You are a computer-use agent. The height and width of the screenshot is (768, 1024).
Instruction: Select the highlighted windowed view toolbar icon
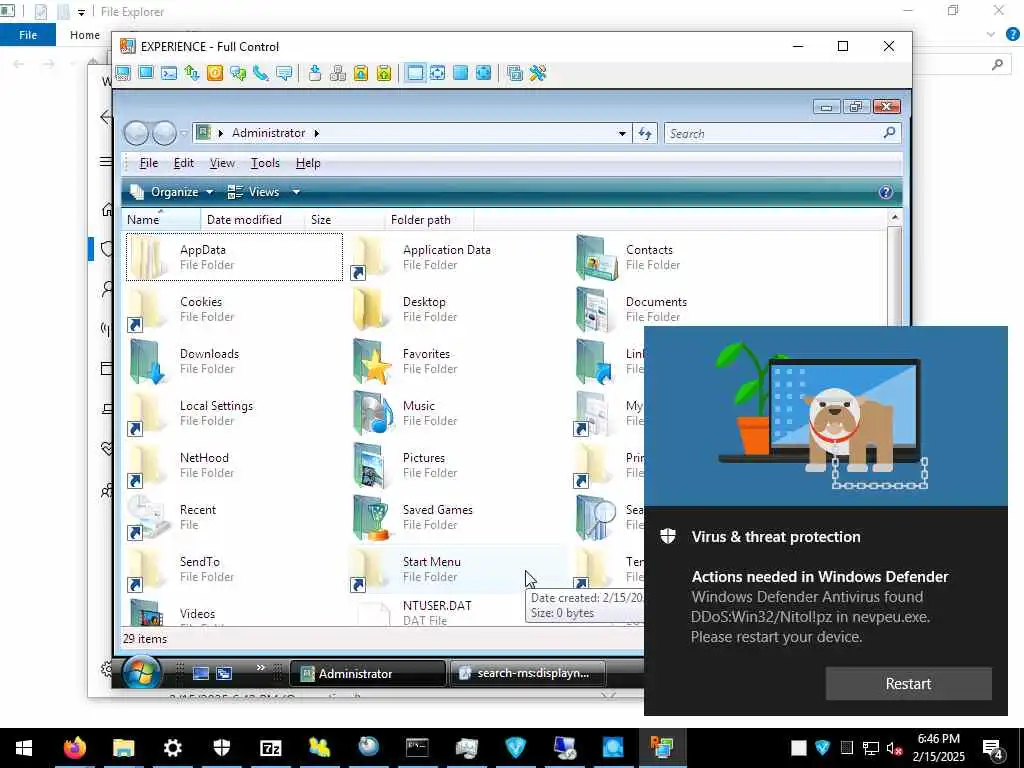pos(415,73)
